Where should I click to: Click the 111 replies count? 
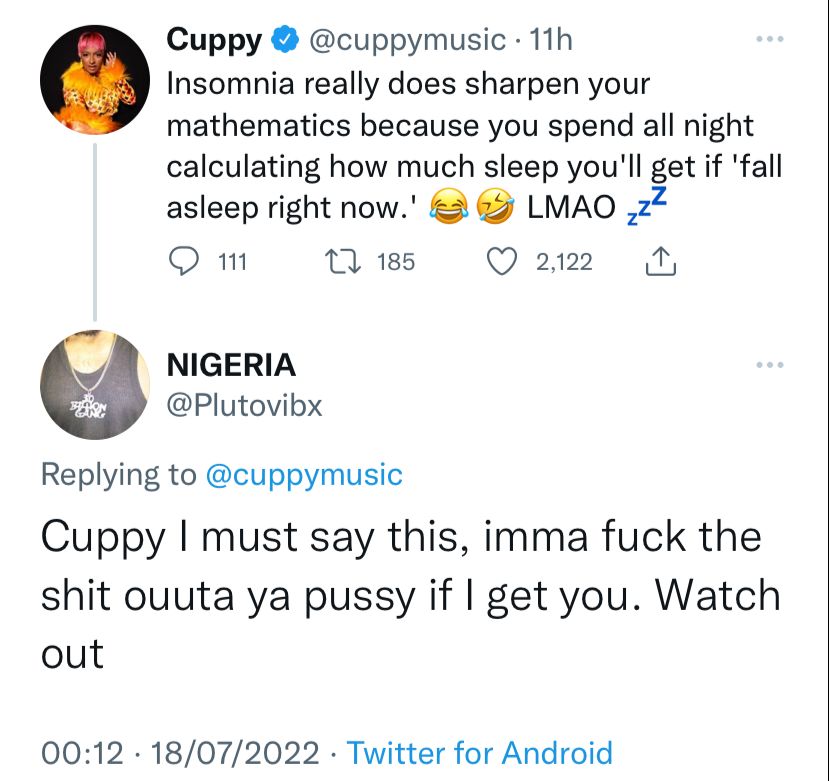tap(233, 262)
